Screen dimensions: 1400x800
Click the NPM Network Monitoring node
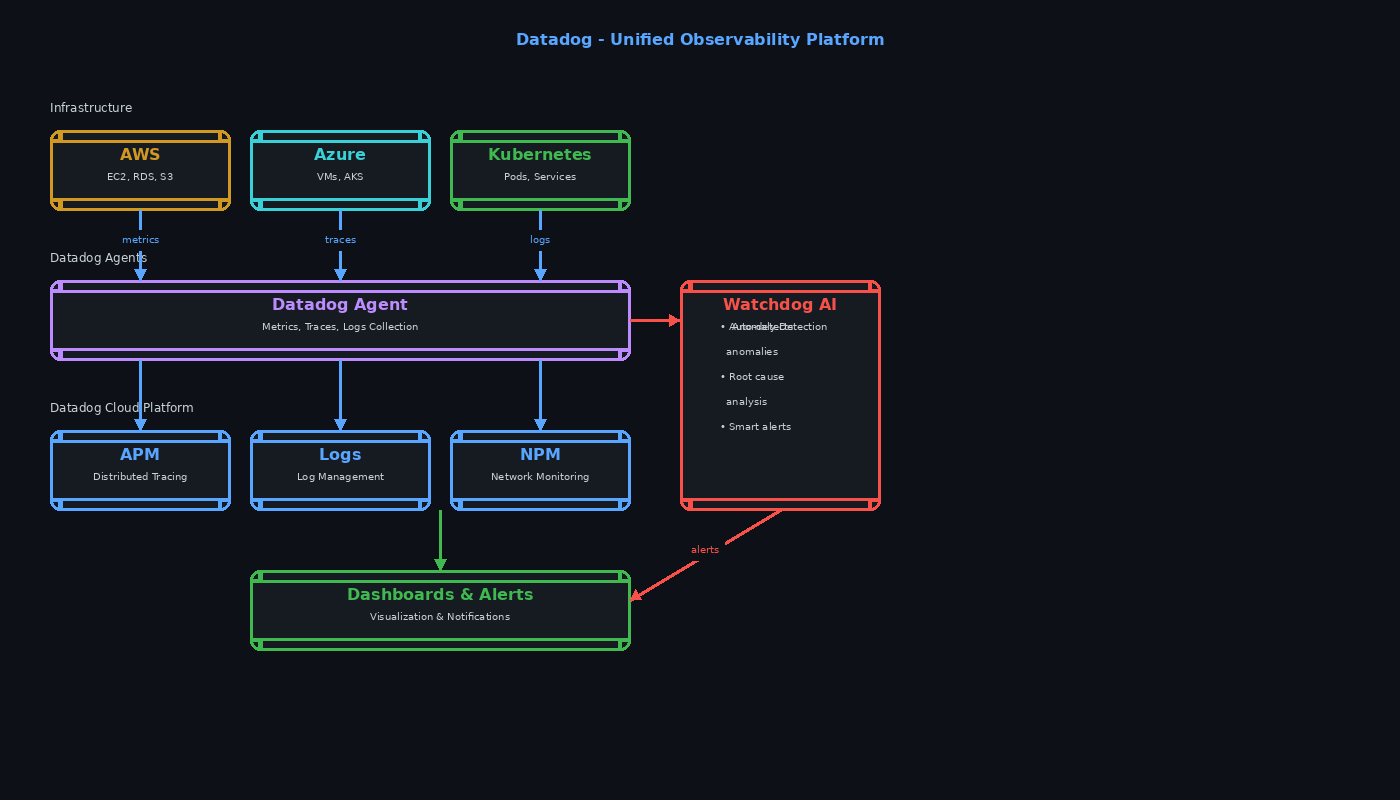(540, 470)
